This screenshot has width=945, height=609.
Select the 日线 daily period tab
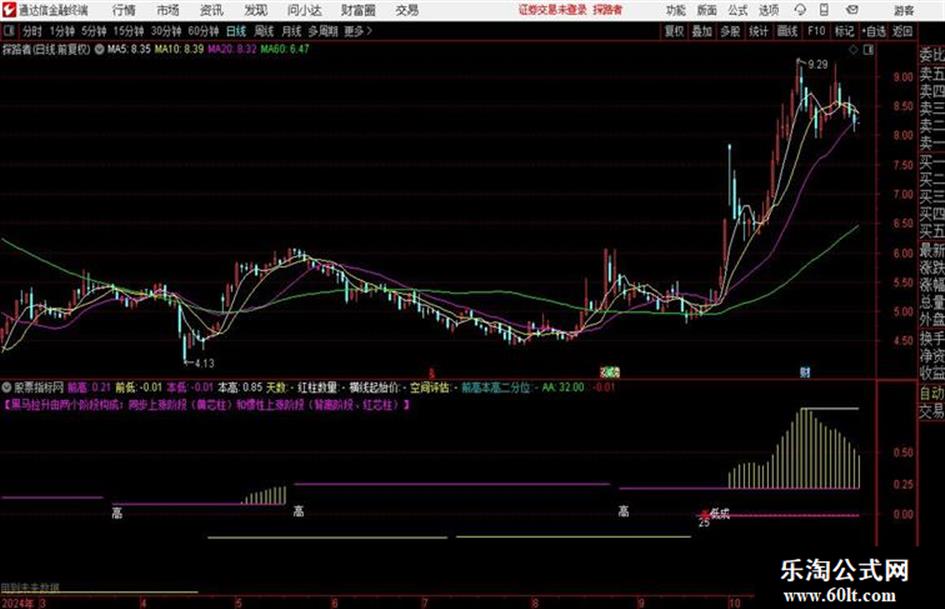[x=236, y=31]
